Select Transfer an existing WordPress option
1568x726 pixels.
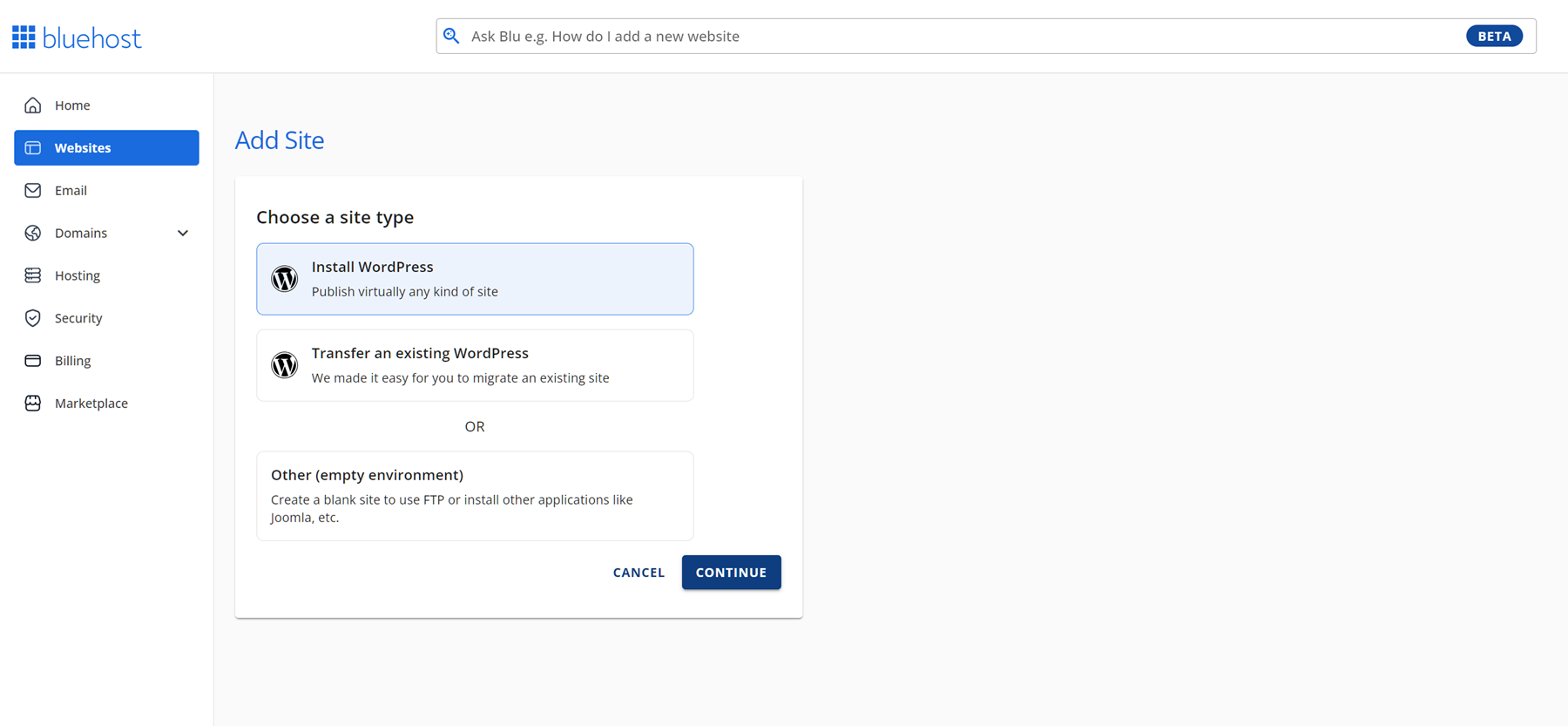475,365
